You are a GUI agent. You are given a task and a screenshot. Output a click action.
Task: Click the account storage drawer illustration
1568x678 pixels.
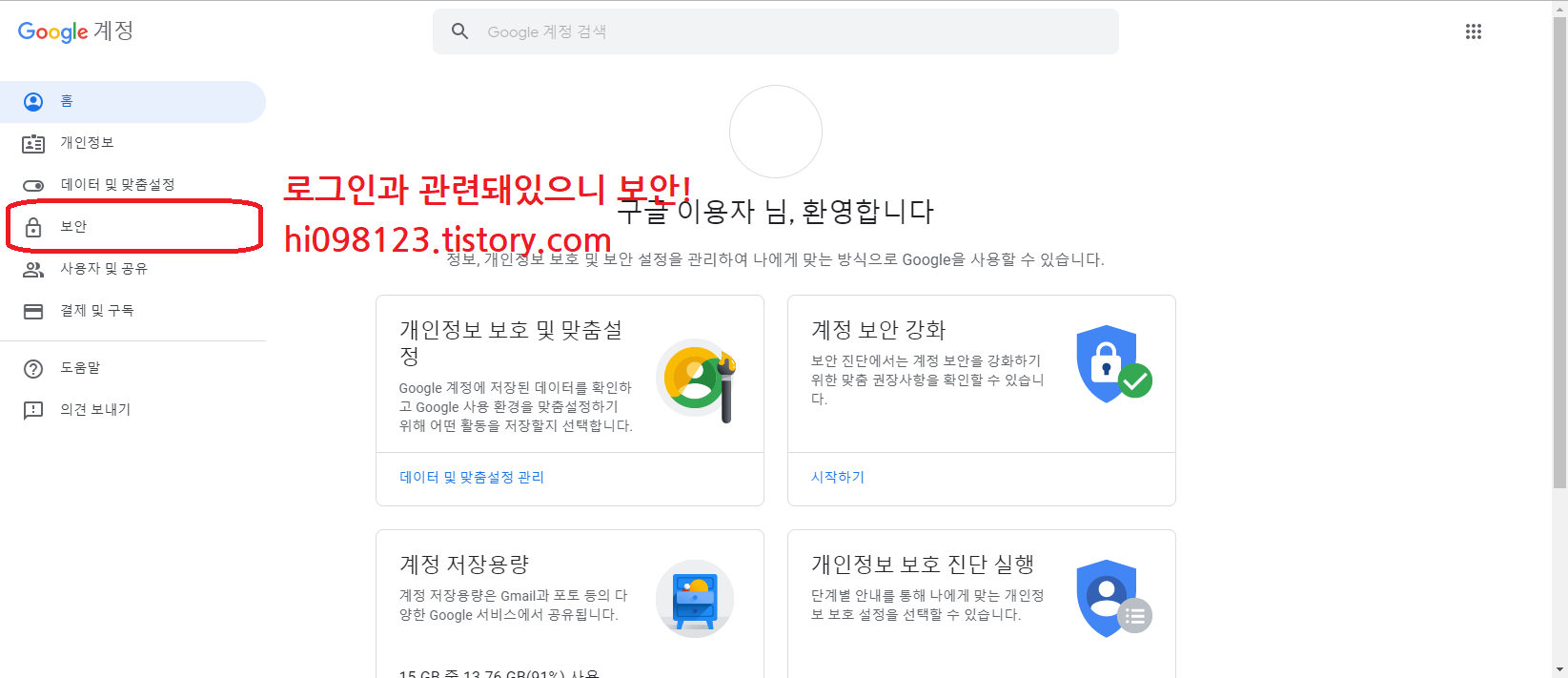695,599
